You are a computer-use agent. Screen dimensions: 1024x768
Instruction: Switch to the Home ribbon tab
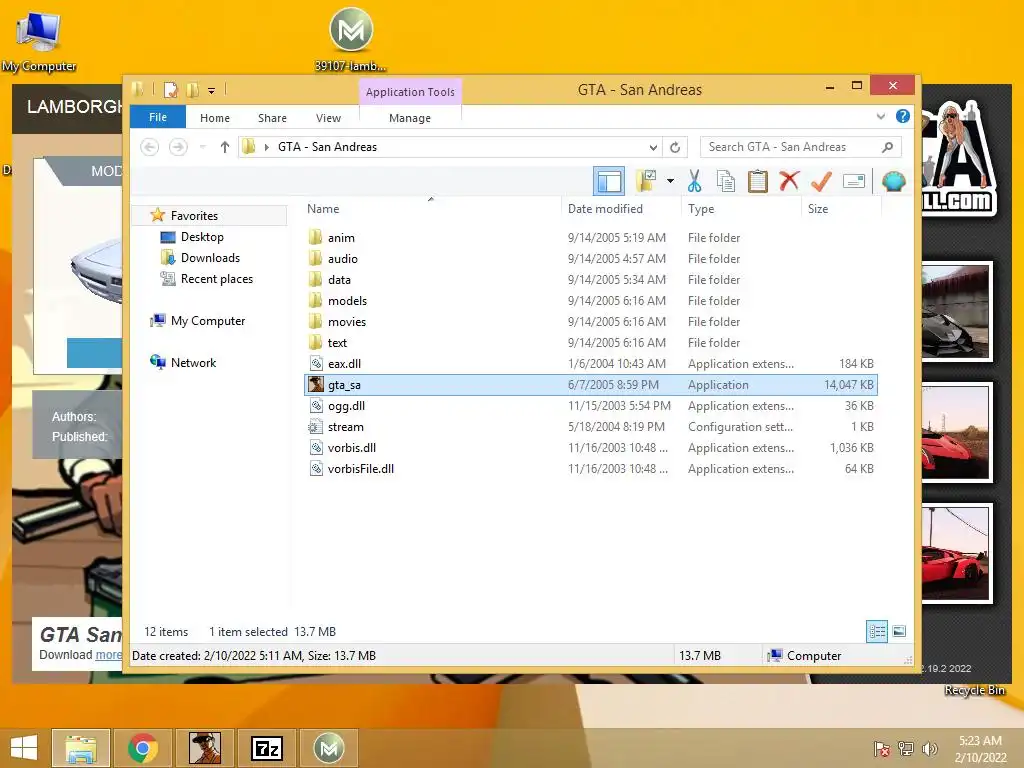pos(215,118)
